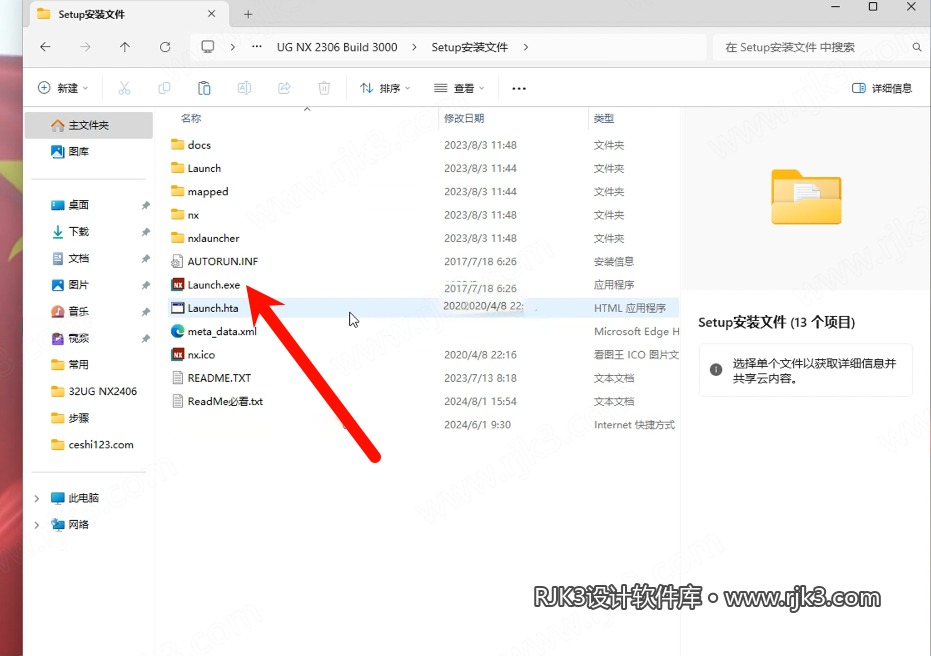Expand chevron after Setup安装文件 in breadcrumb
The image size is (931, 656).
click(x=525, y=47)
